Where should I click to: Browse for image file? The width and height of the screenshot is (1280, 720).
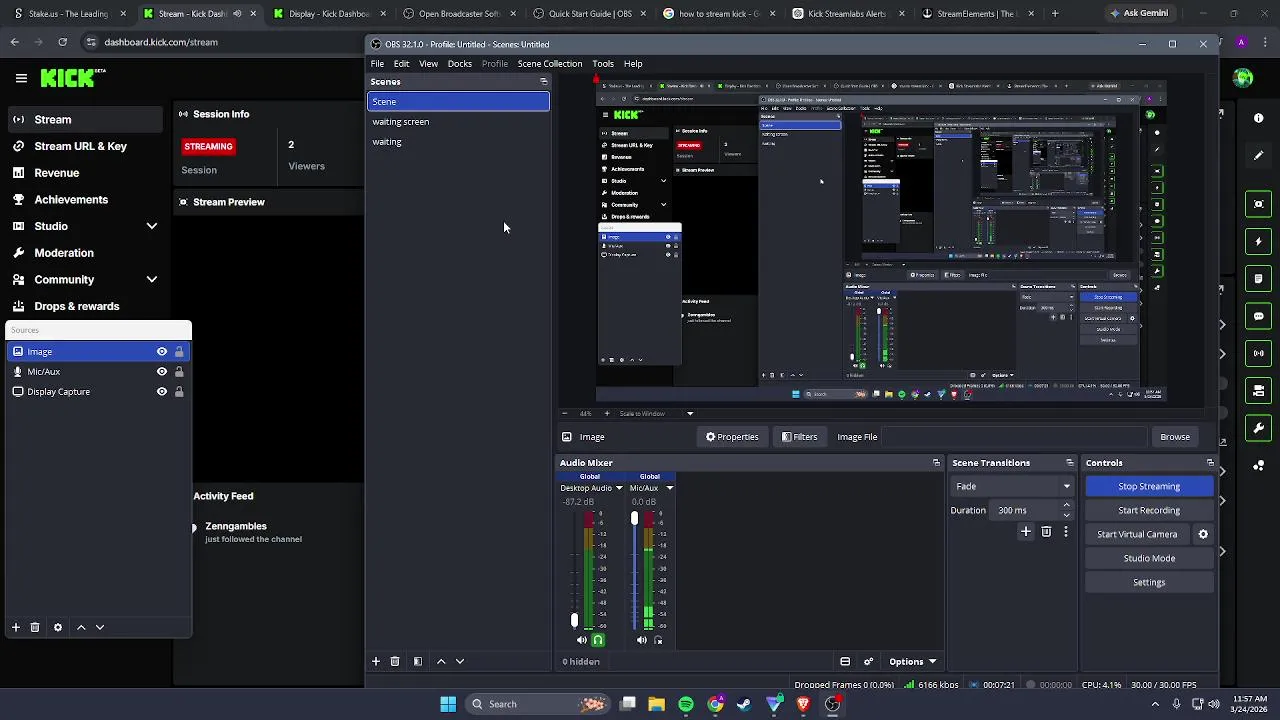pos(1175,437)
